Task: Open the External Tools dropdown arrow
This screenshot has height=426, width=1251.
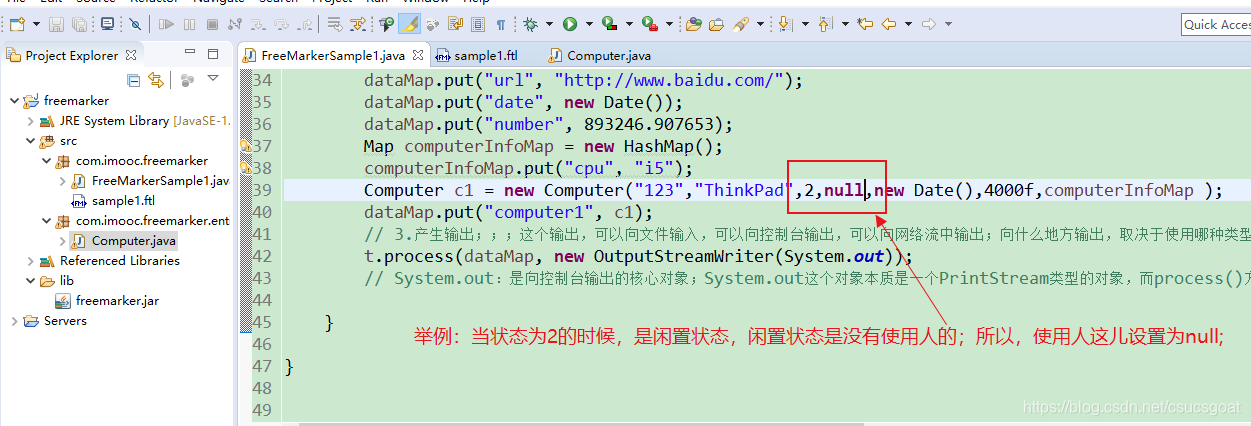Action: [x=669, y=24]
